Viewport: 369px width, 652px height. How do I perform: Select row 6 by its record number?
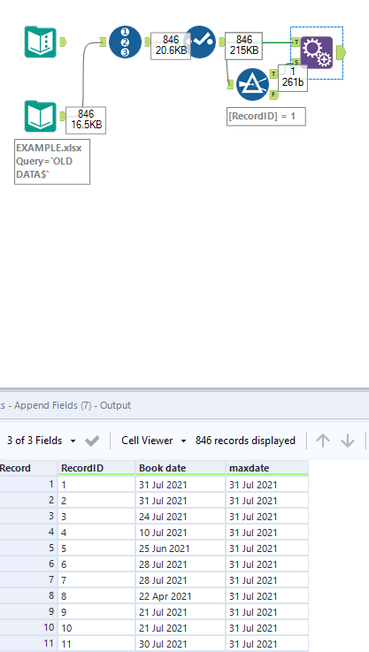coord(28,564)
